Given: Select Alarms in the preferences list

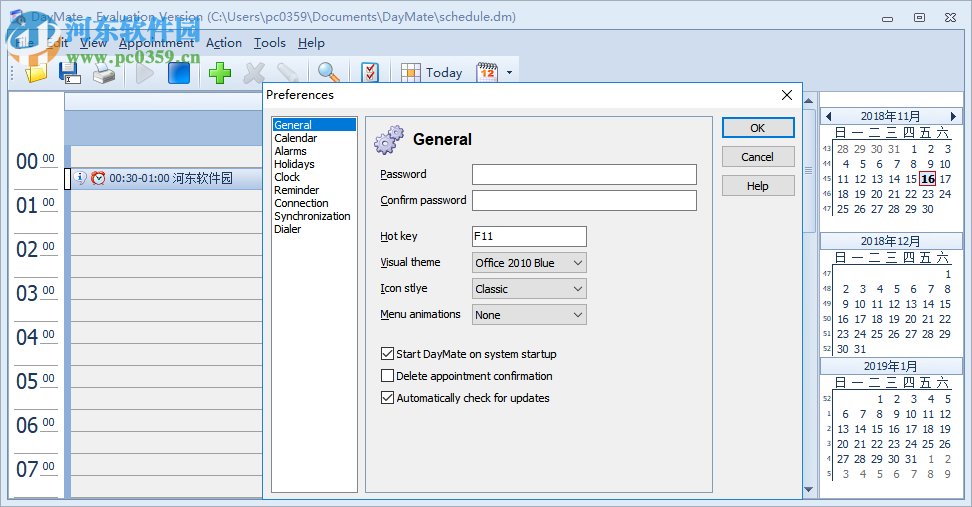Looking at the screenshot, I should (291, 151).
